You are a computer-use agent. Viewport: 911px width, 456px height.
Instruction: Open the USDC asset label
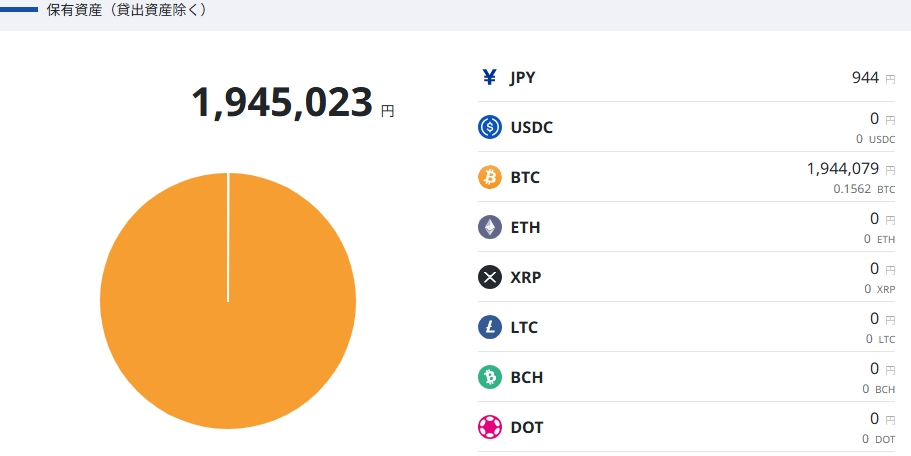pos(531,128)
